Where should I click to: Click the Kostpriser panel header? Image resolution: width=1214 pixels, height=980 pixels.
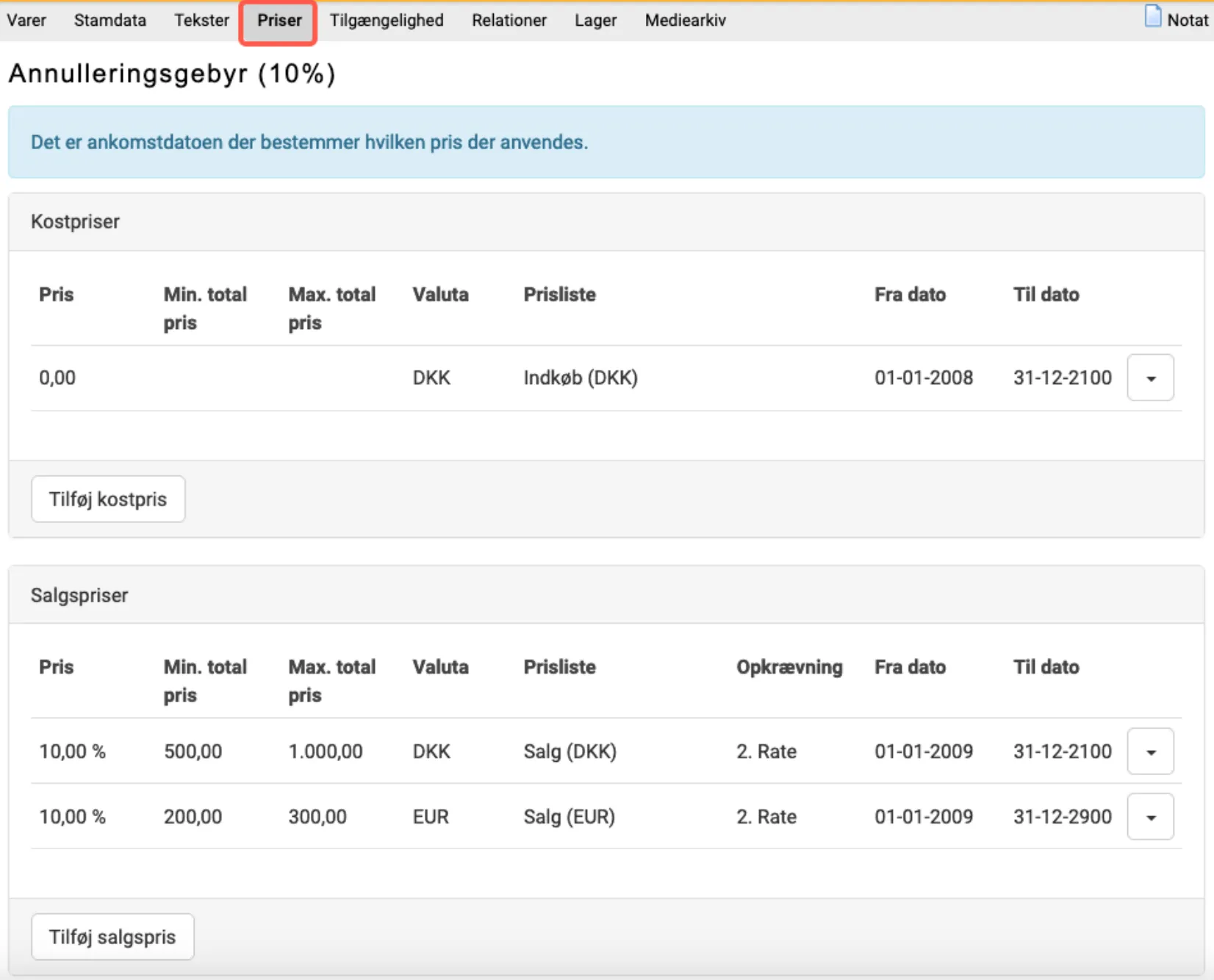(75, 222)
